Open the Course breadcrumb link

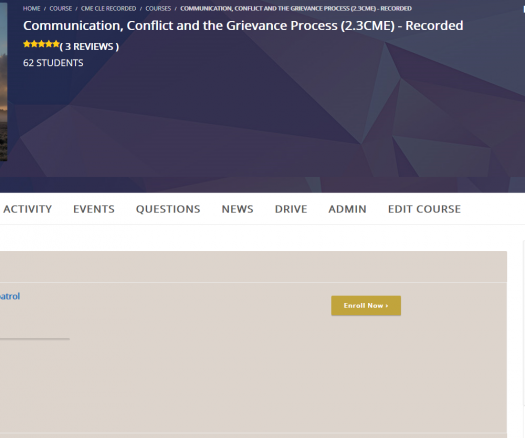(x=61, y=8)
